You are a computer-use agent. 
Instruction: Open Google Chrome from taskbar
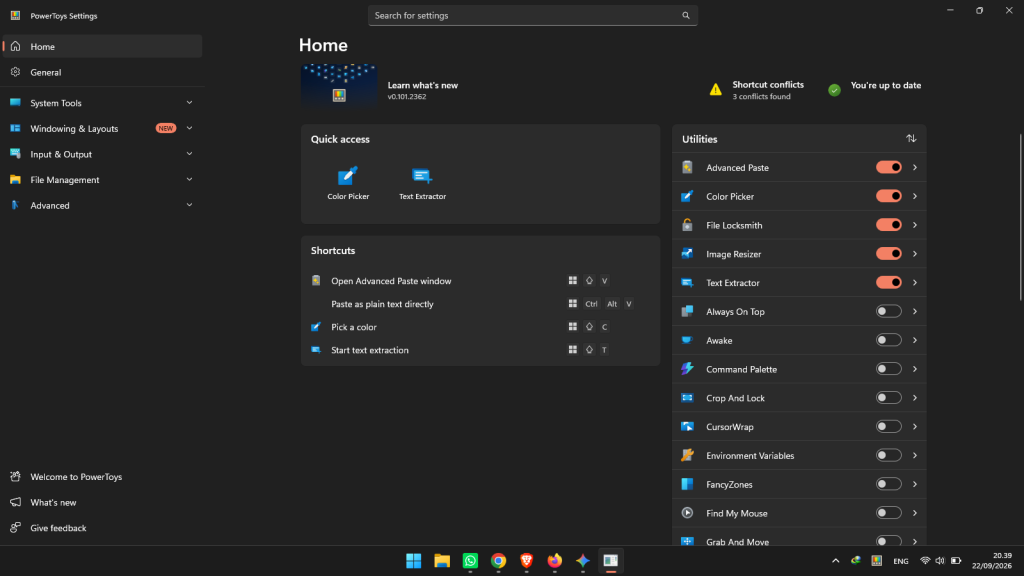[498, 560]
